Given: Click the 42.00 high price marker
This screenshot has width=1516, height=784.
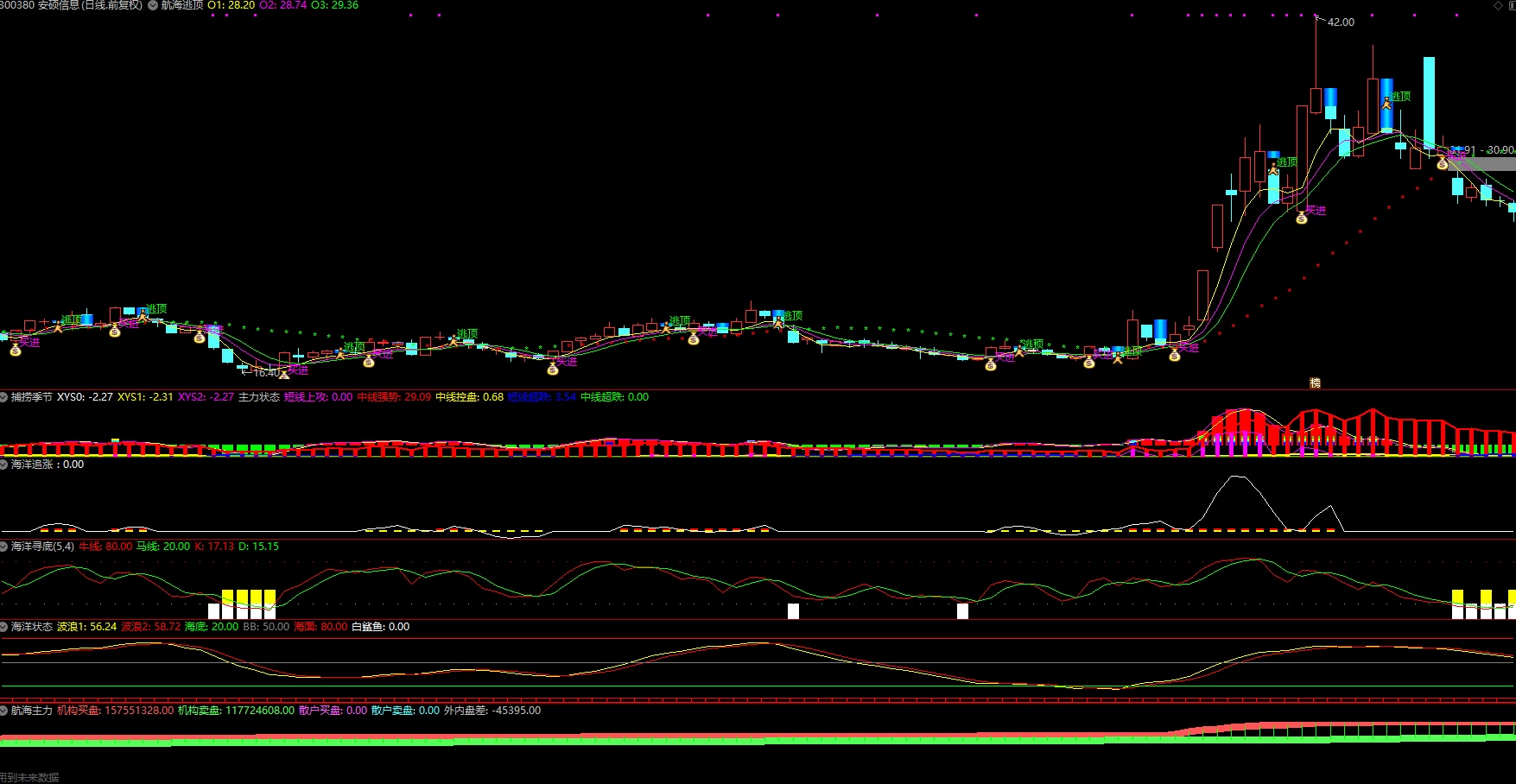Looking at the screenshot, I should (1341, 22).
